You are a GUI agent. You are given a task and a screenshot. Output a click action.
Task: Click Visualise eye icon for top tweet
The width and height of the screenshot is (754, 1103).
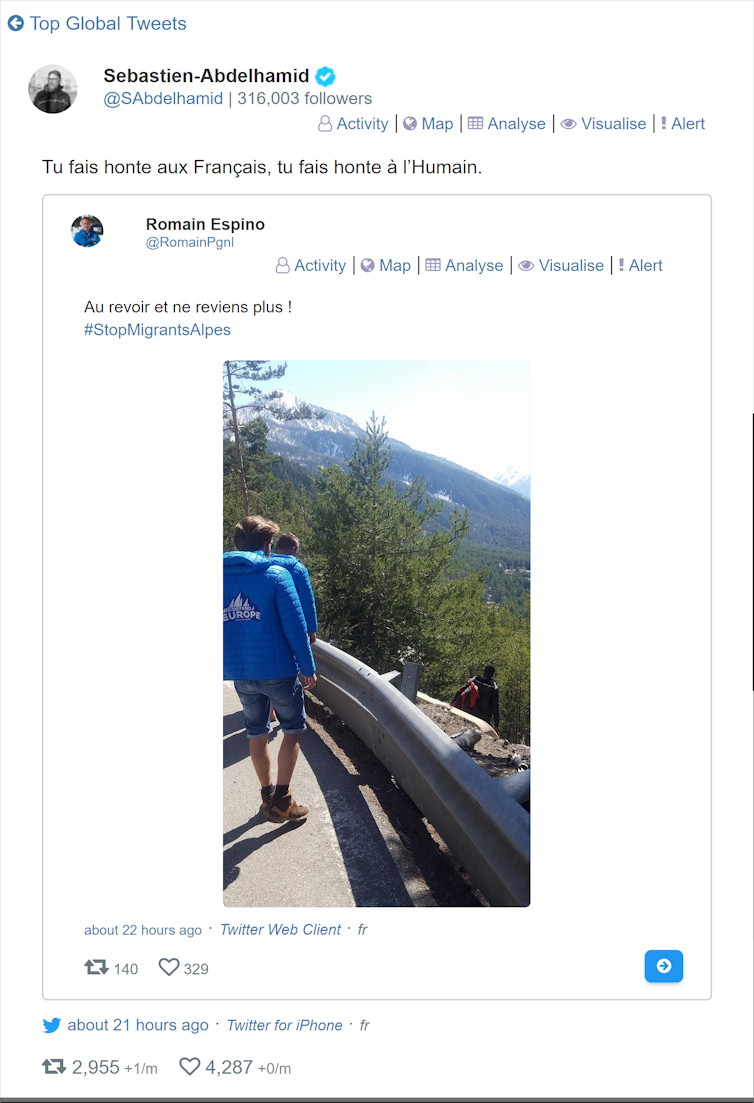(x=568, y=124)
